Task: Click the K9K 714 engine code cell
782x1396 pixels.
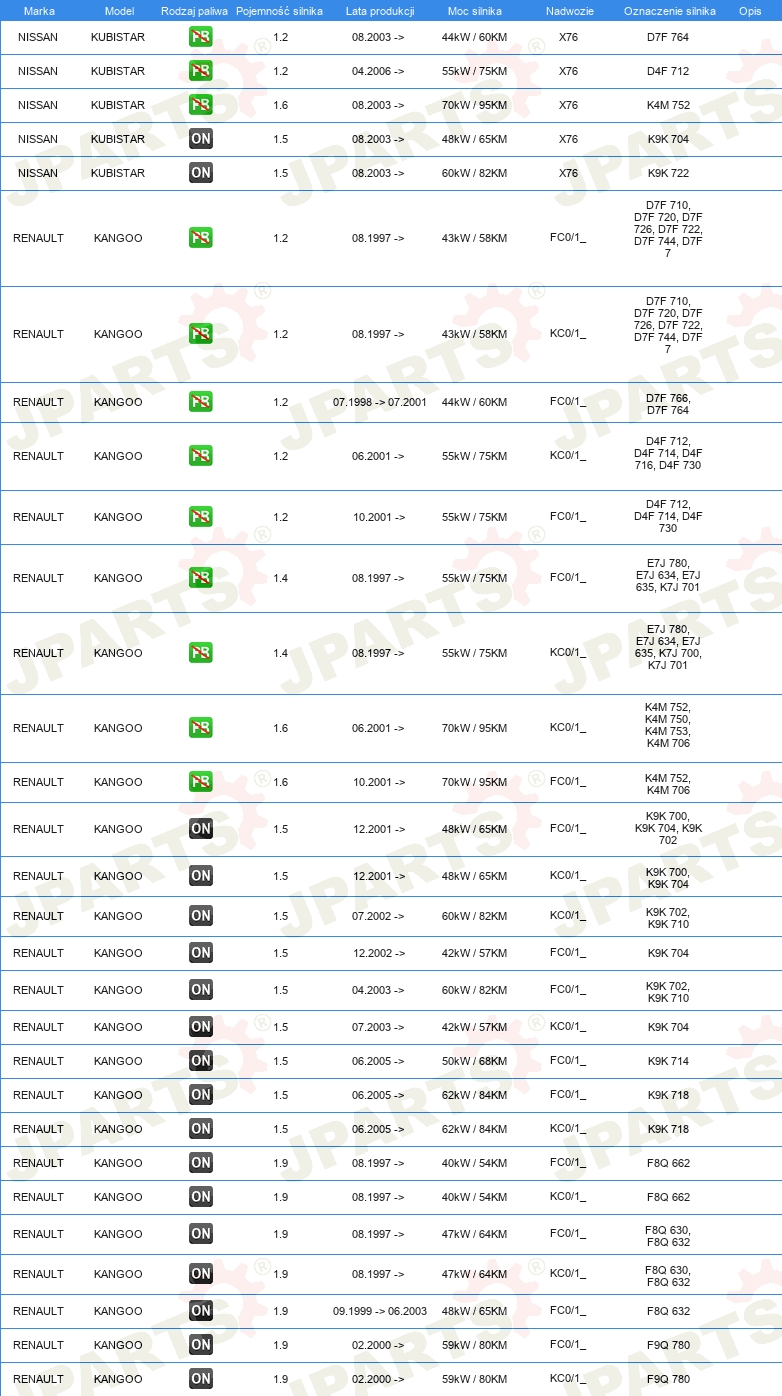Action: pyautogui.click(x=668, y=1061)
